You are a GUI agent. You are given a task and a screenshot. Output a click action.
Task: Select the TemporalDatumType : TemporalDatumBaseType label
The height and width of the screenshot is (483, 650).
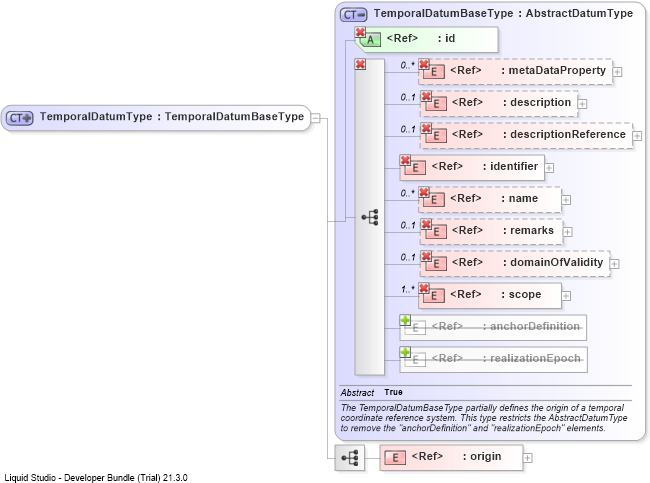pos(172,117)
